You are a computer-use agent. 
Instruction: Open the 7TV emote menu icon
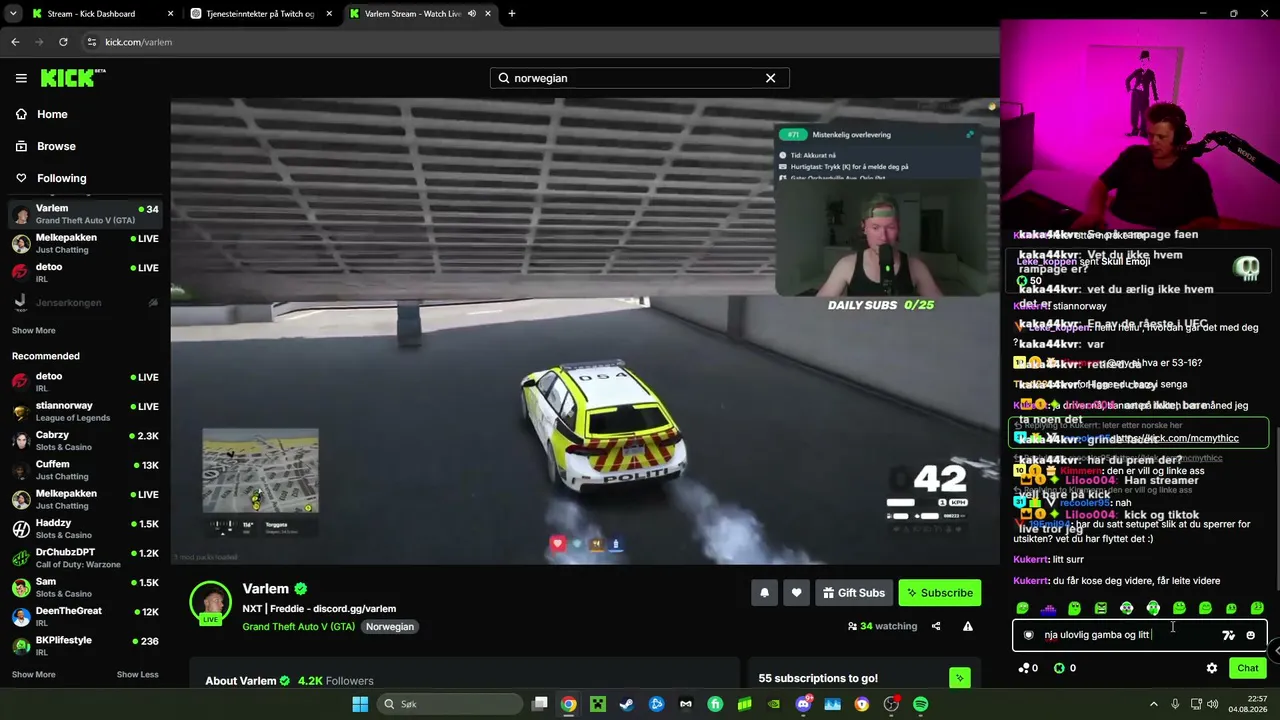[1228, 635]
